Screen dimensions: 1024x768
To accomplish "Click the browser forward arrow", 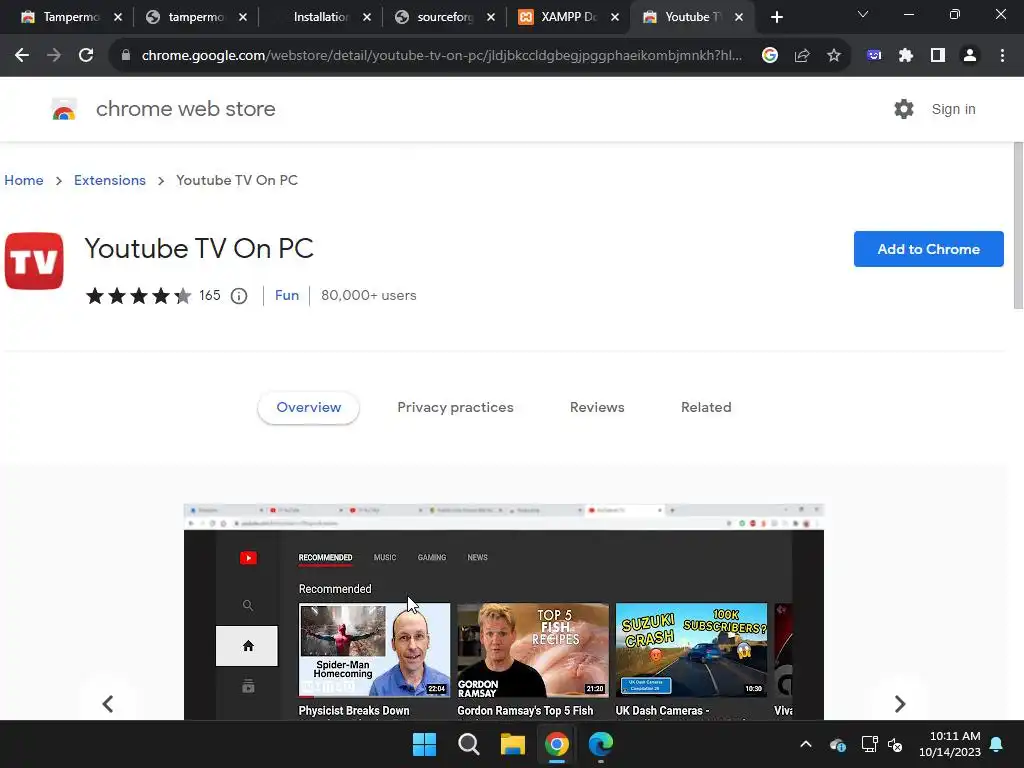I will [54, 56].
